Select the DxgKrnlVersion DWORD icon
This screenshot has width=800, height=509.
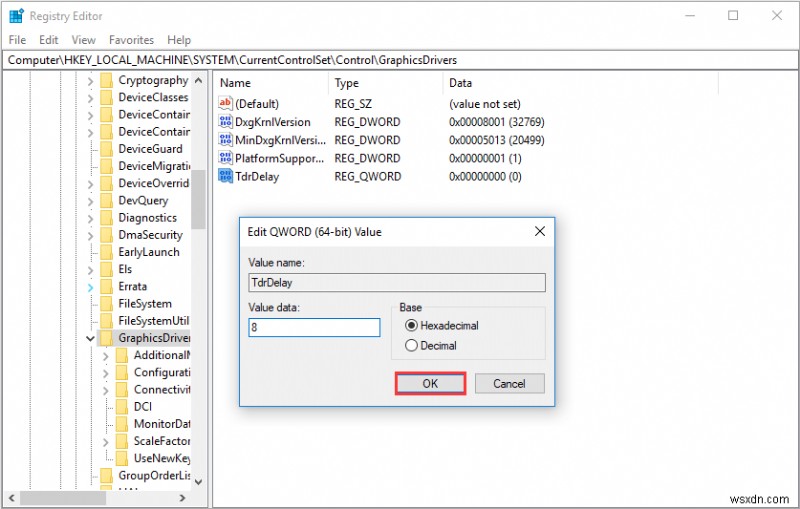click(x=225, y=121)
